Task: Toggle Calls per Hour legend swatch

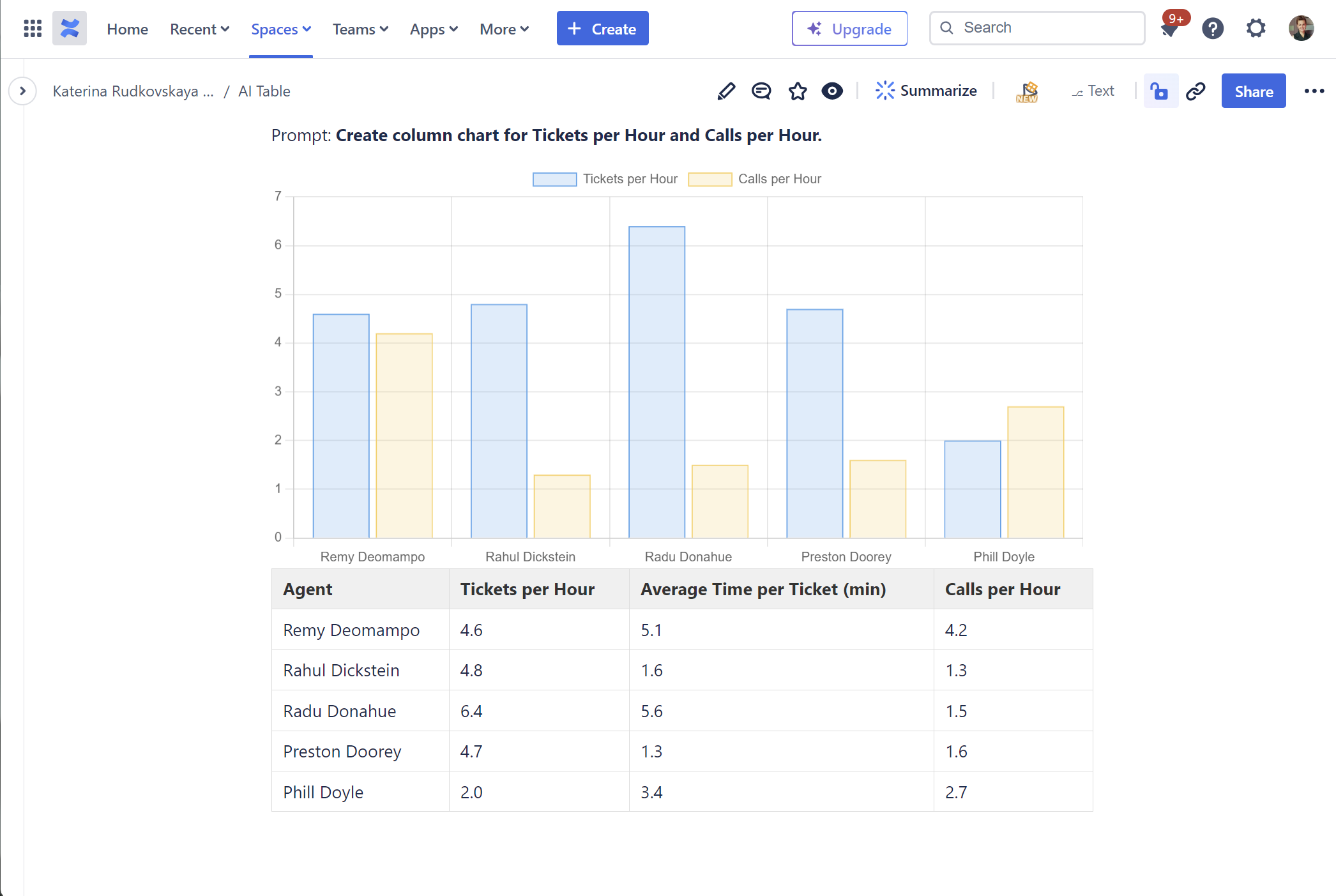Action: point(710,179)
